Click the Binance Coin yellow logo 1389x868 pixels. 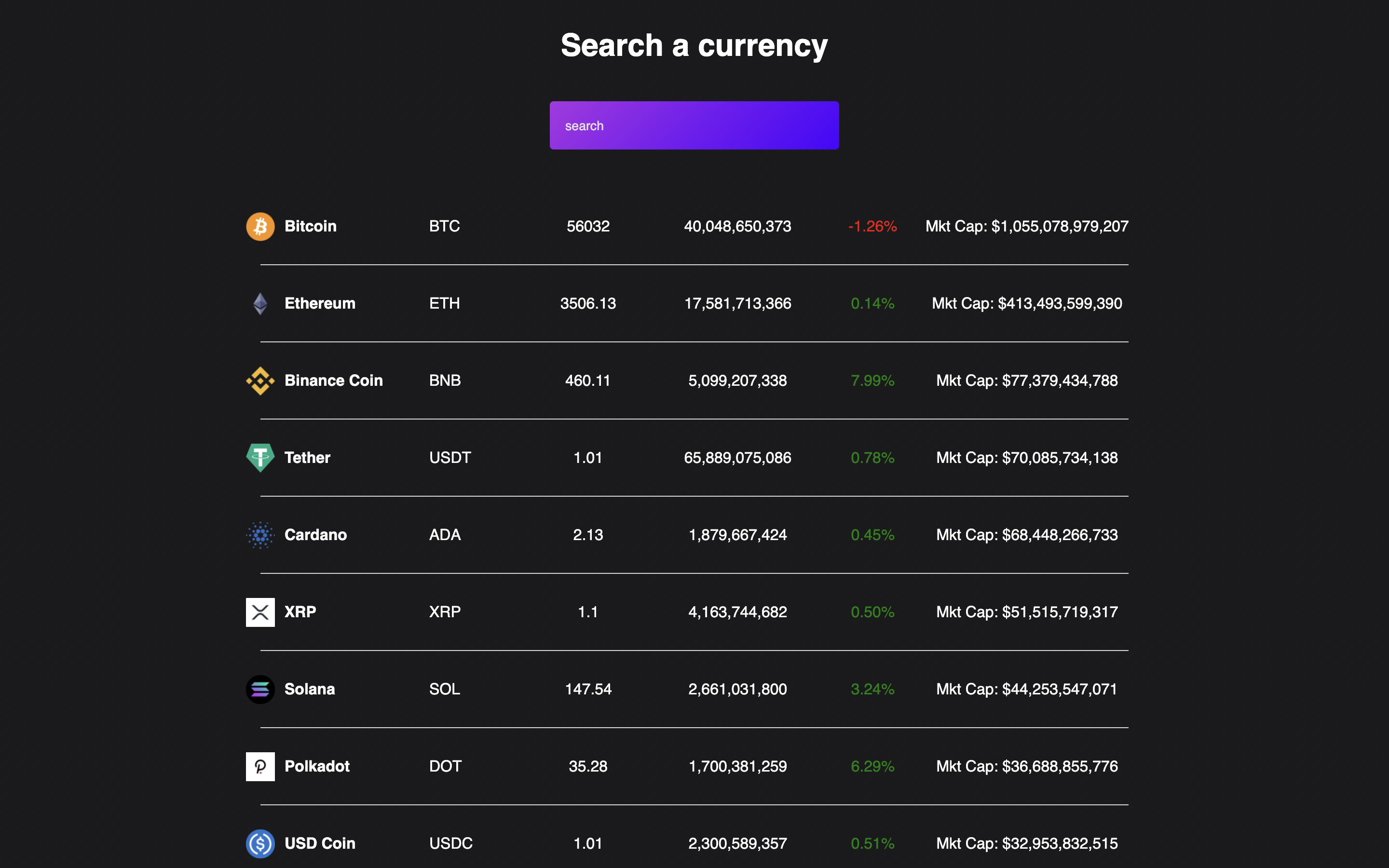[260, 380]
